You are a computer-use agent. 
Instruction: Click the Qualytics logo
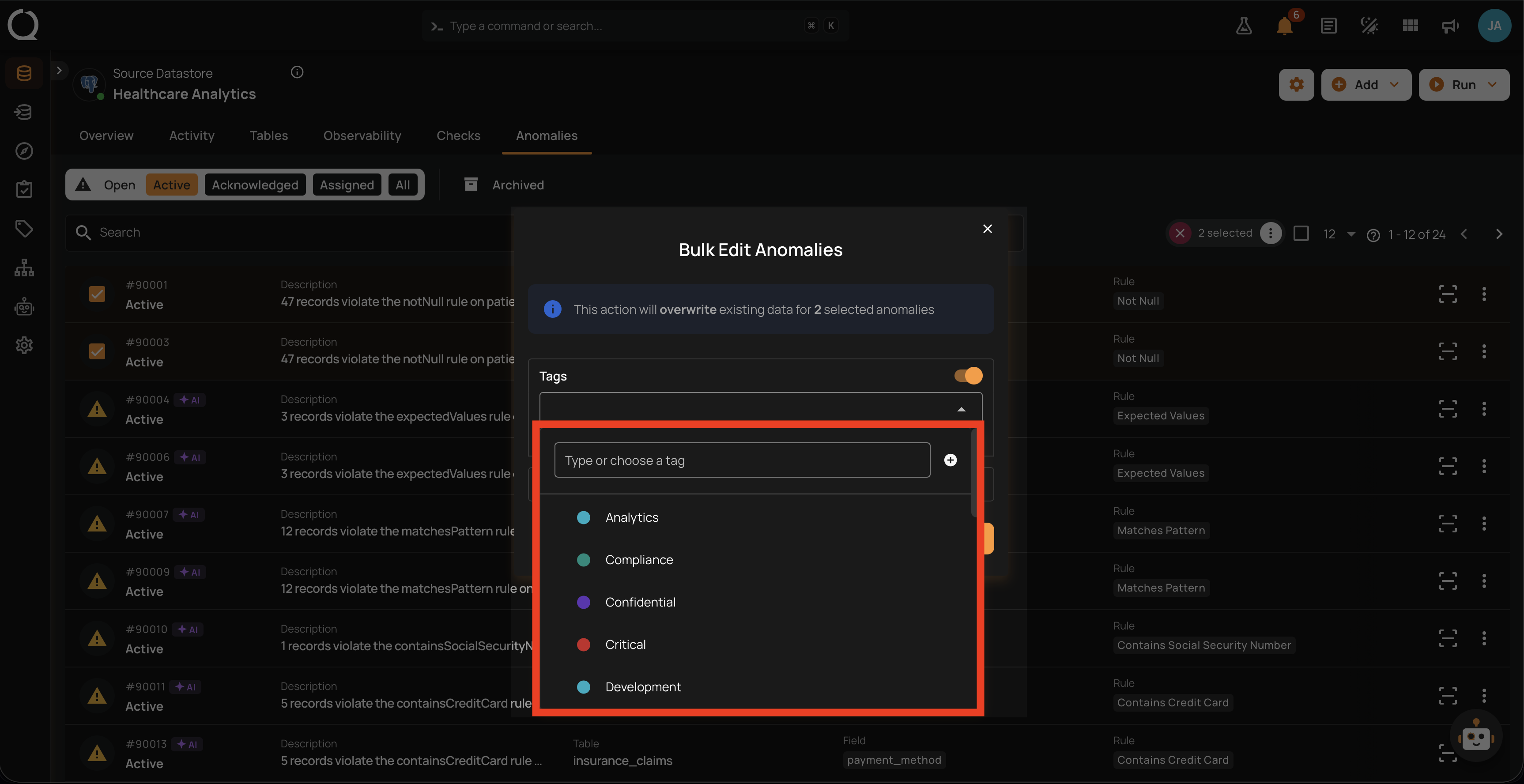pos(23,25)
